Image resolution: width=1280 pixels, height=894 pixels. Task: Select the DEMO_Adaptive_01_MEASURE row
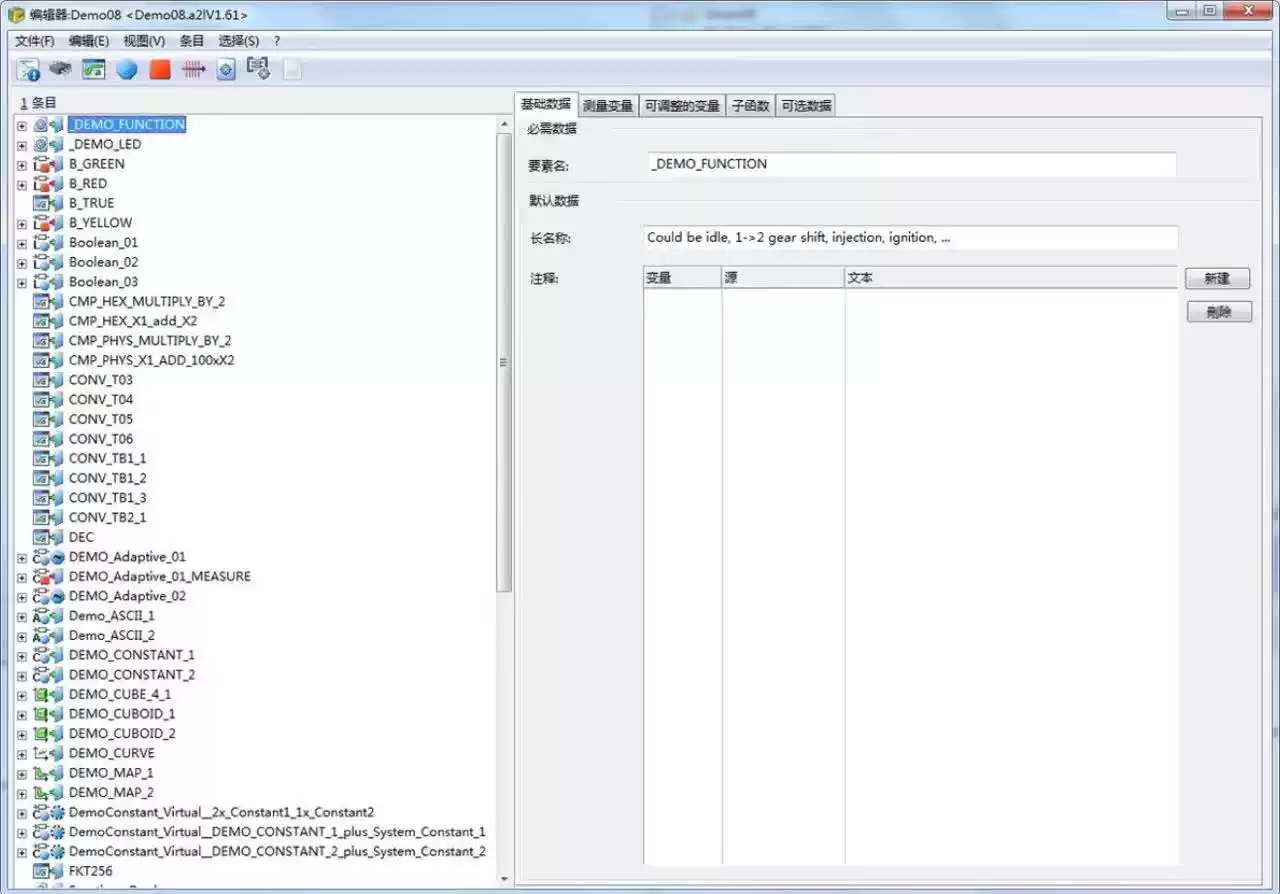click(x=160, y=576)
